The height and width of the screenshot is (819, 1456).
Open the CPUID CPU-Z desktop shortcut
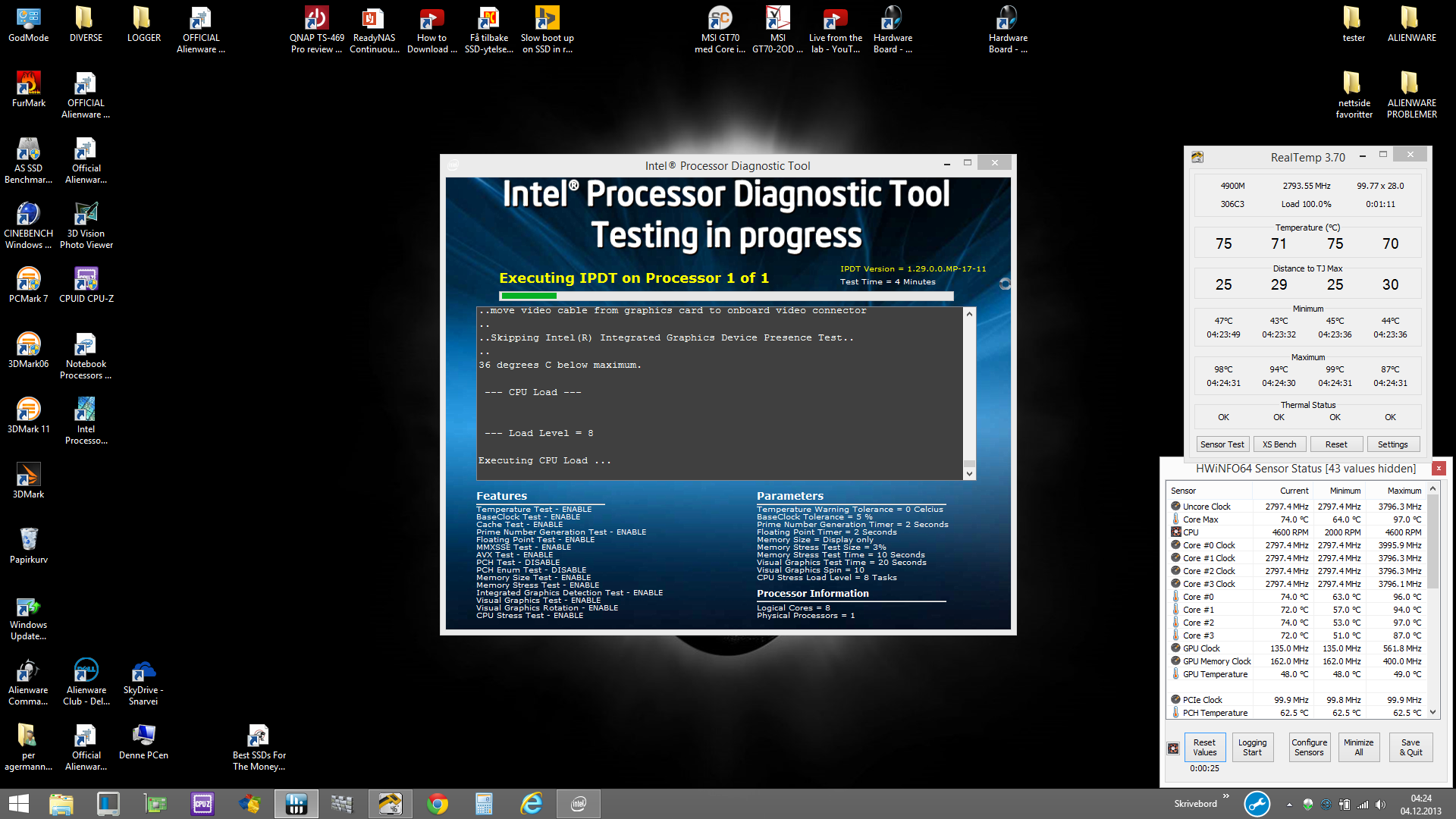pos(86,285)
